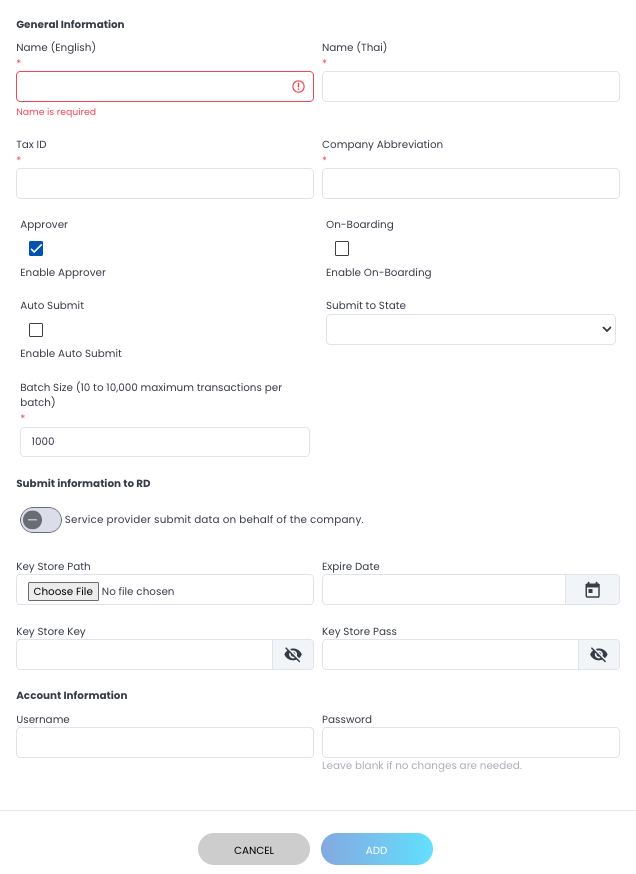This screenshot has height=874, width=636.
Task: Reveal the Key Store Pass value
Action: coord(598,655)
